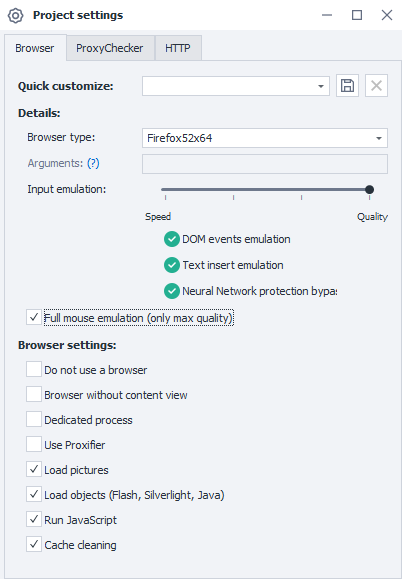Toggle Full mouse emulation checkbox

coord(34,318)
